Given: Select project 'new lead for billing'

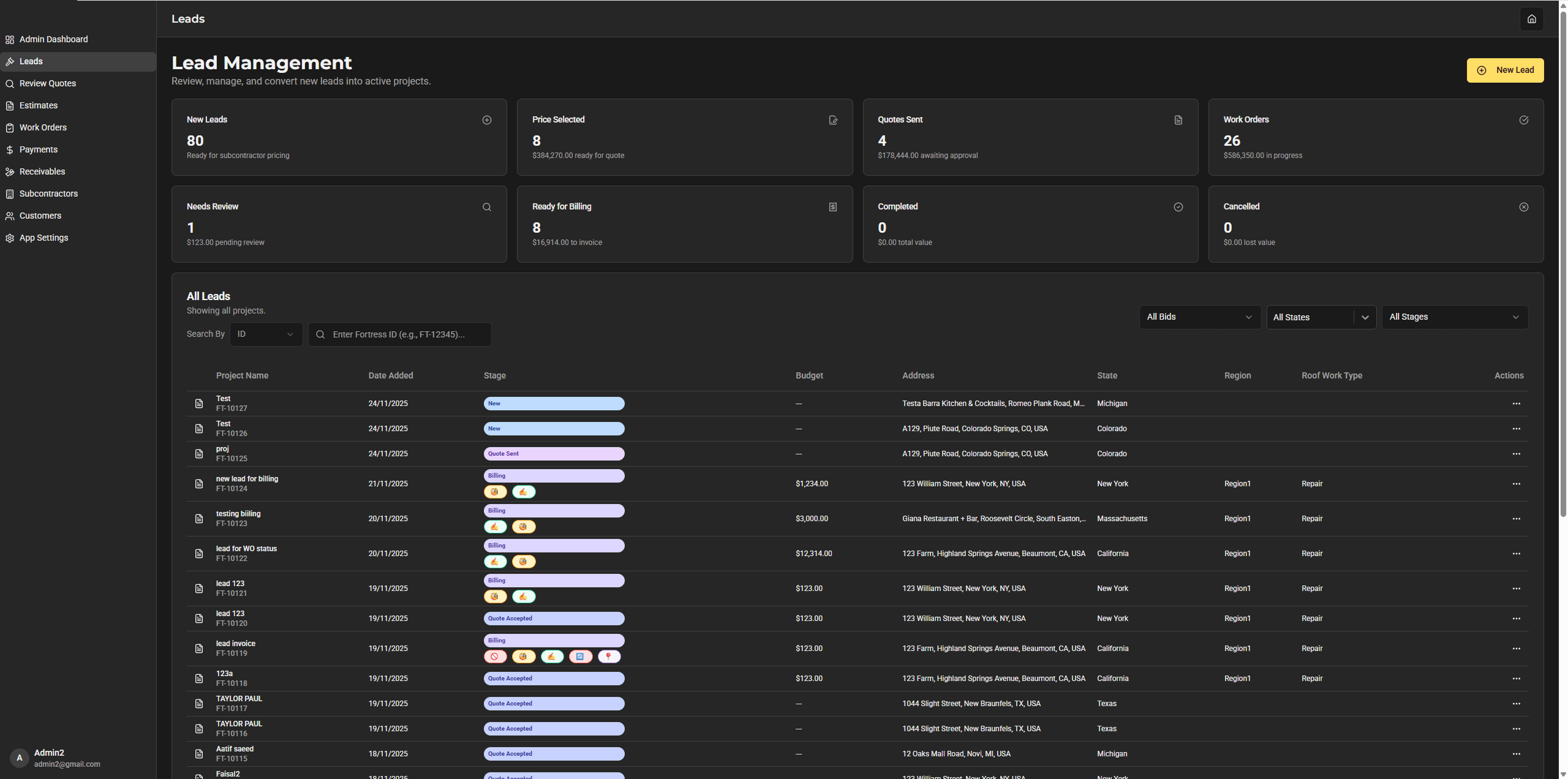Looking at the screenshot, I should click(x=247, y=479).
